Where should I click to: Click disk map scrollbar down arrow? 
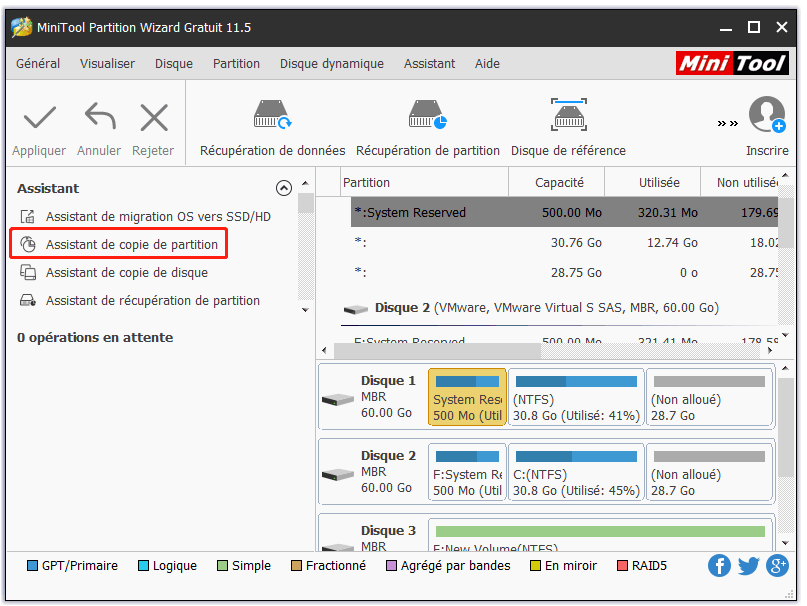click(785, 543)
